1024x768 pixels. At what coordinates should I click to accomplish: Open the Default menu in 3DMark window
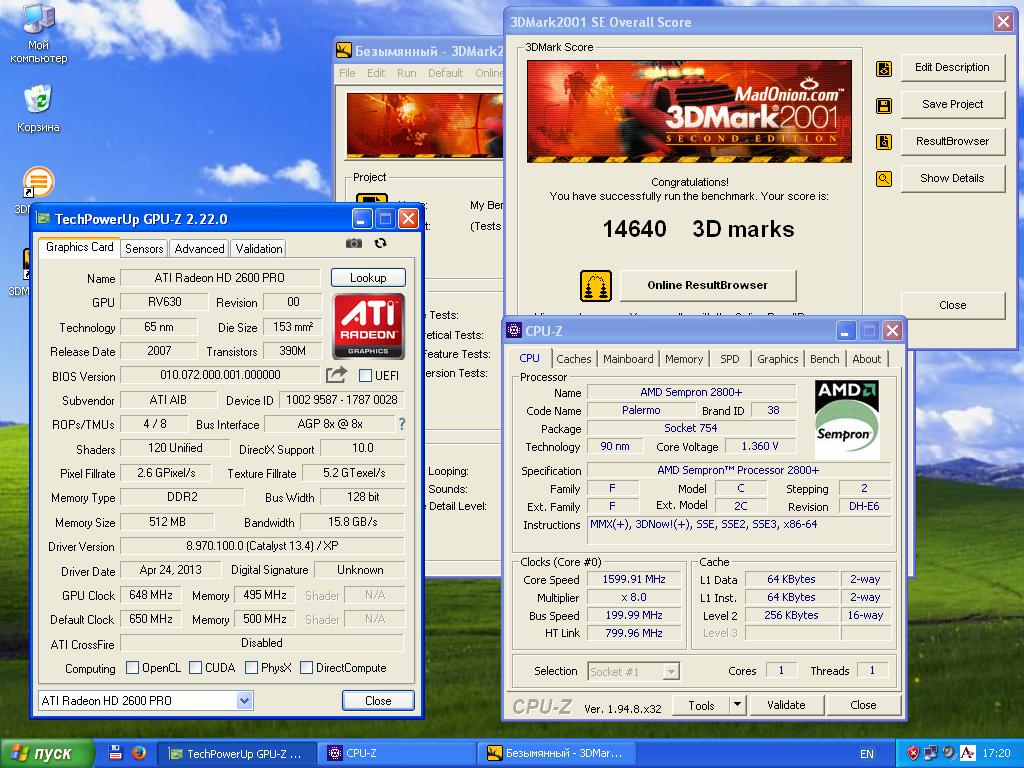point(445,73)
